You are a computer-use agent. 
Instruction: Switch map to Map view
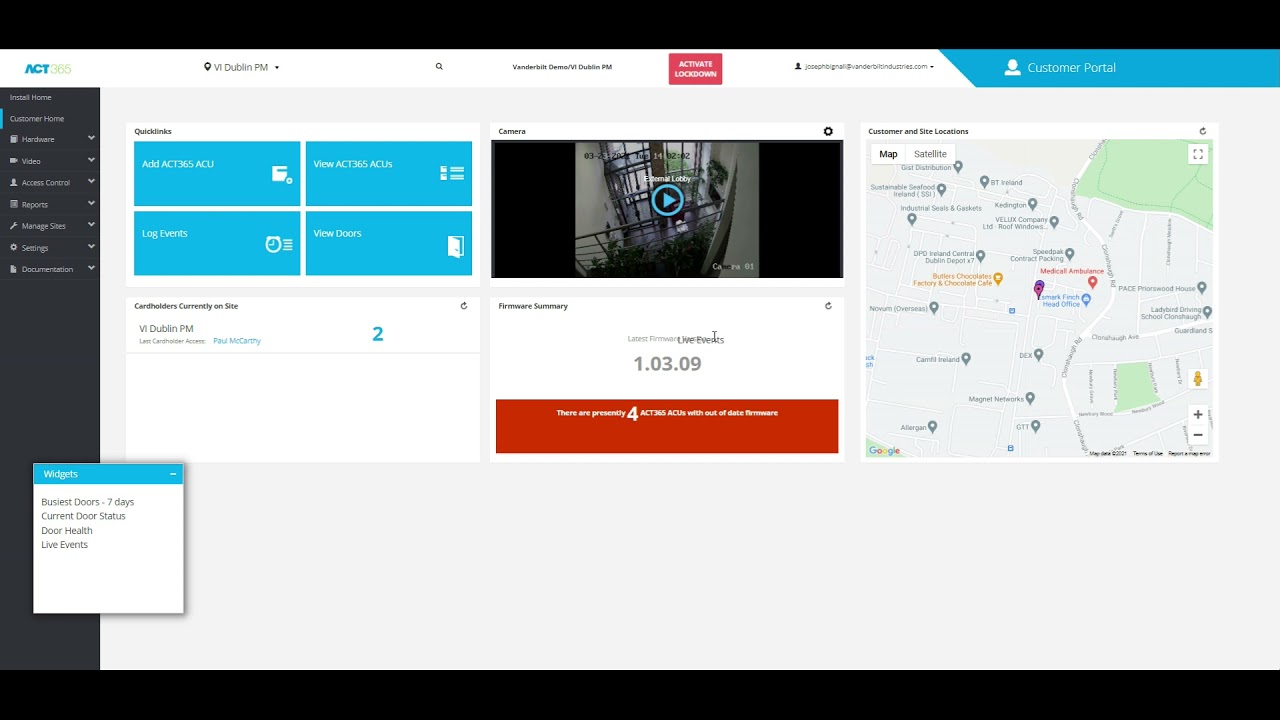click(x=888, y=154)
